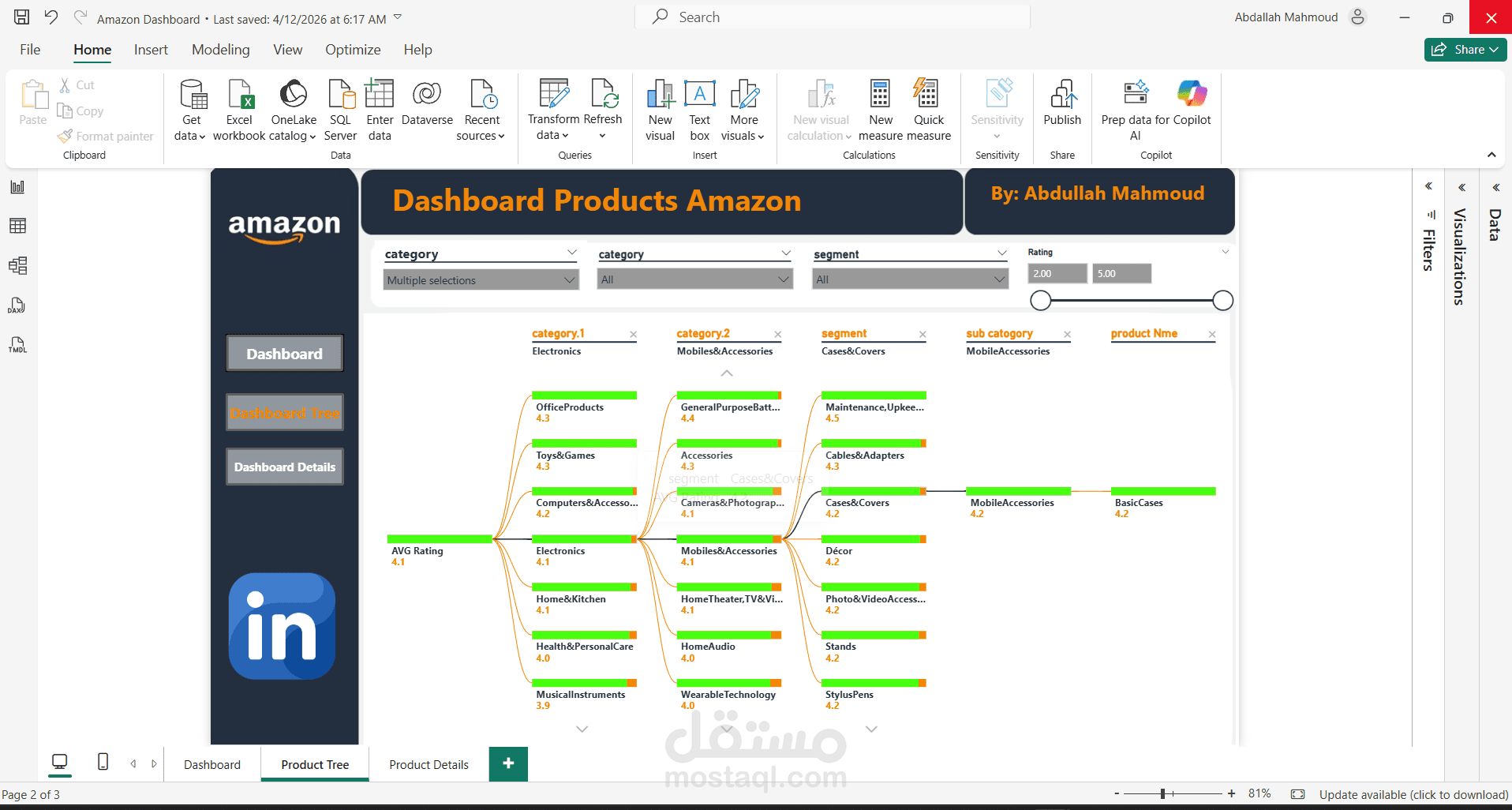Screen dimensions: 1512x810
Task: Open the Optimize ribbon tab
Action: 353,50
